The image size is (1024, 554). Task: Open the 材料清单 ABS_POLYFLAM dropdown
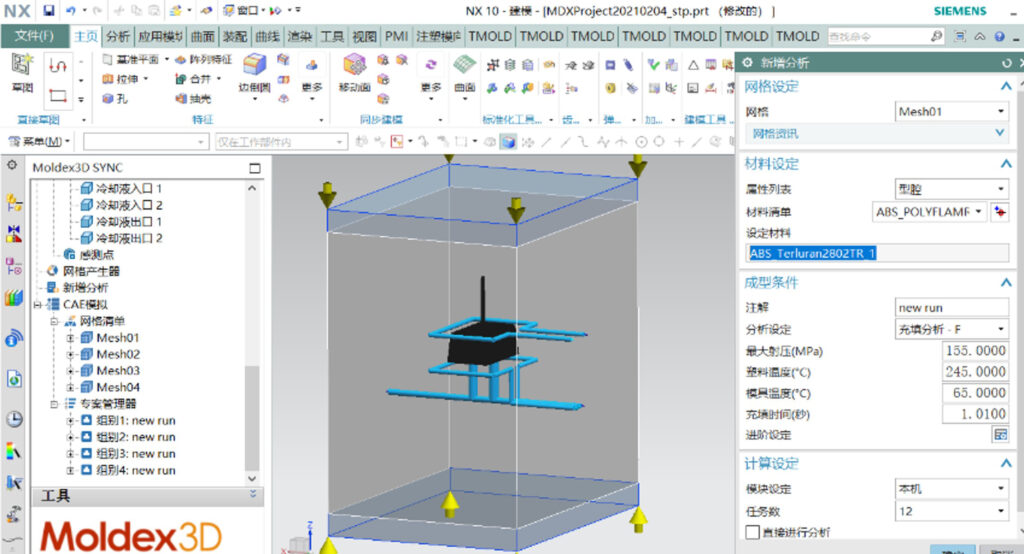[929, 212]
